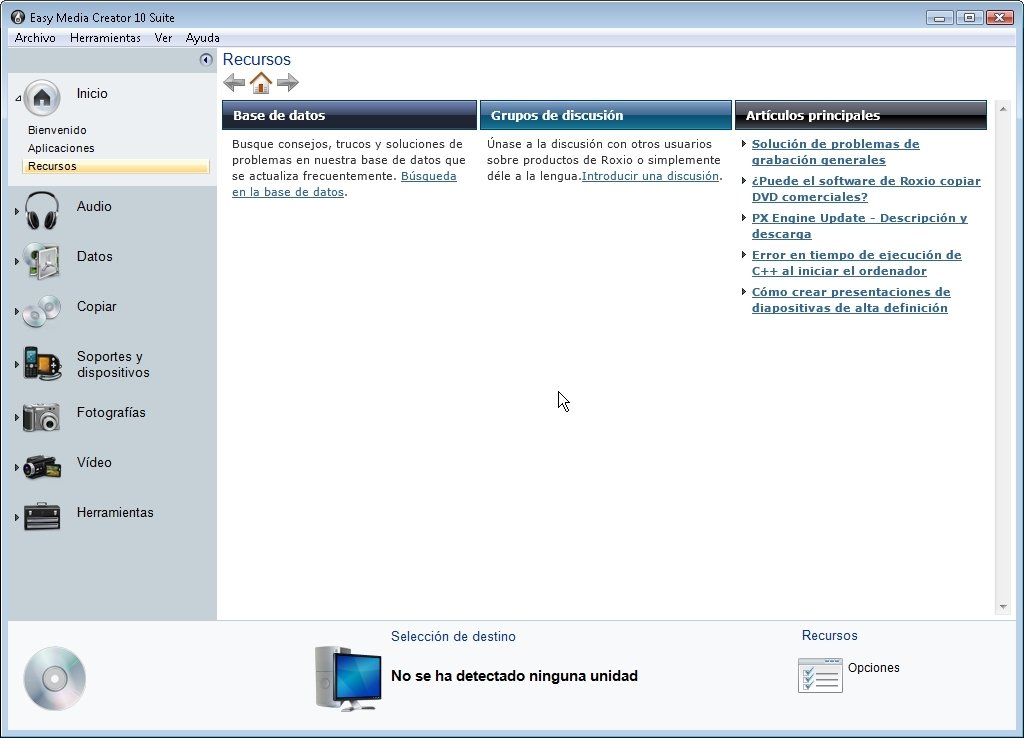Open the Soportes y dispositivos phone icon

42,363
